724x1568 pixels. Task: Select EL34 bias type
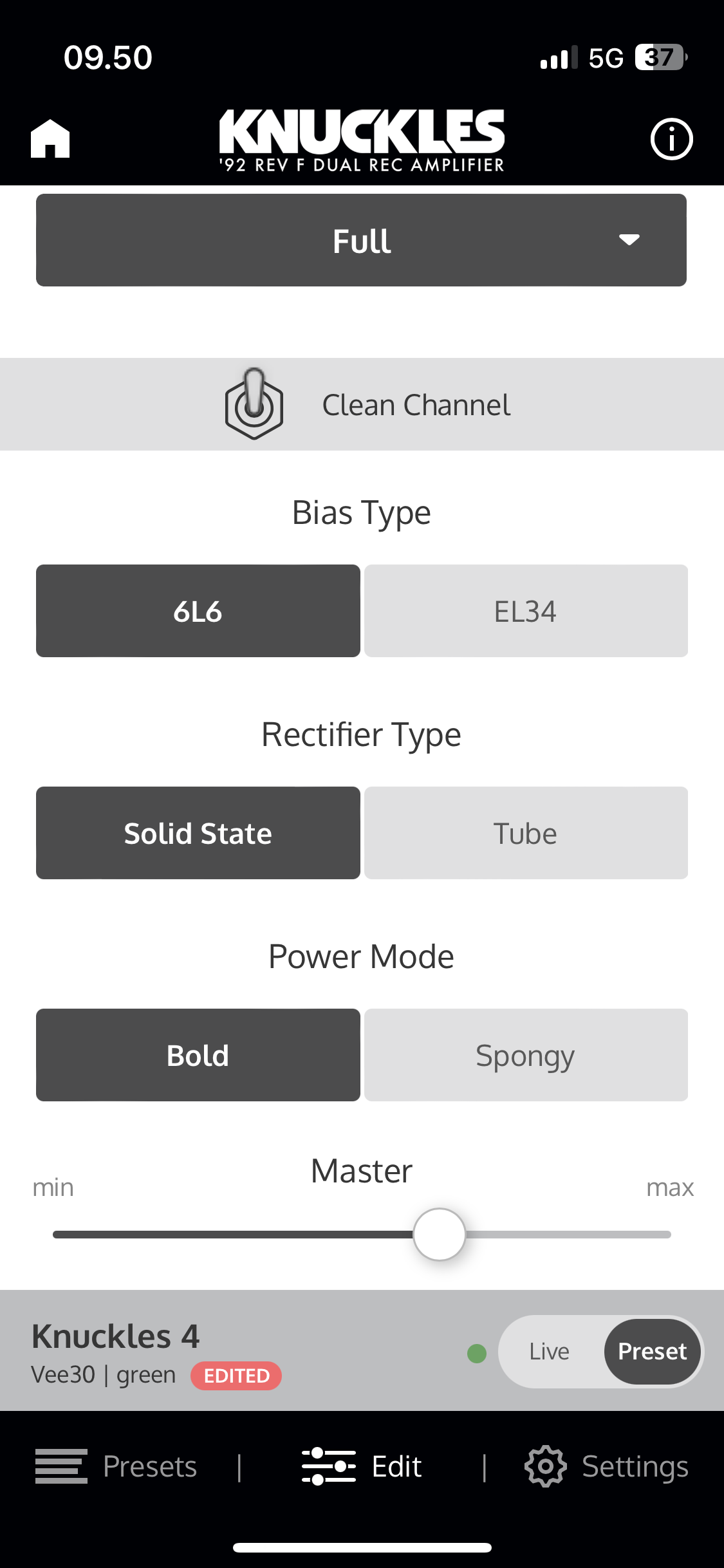coord(526,611)
